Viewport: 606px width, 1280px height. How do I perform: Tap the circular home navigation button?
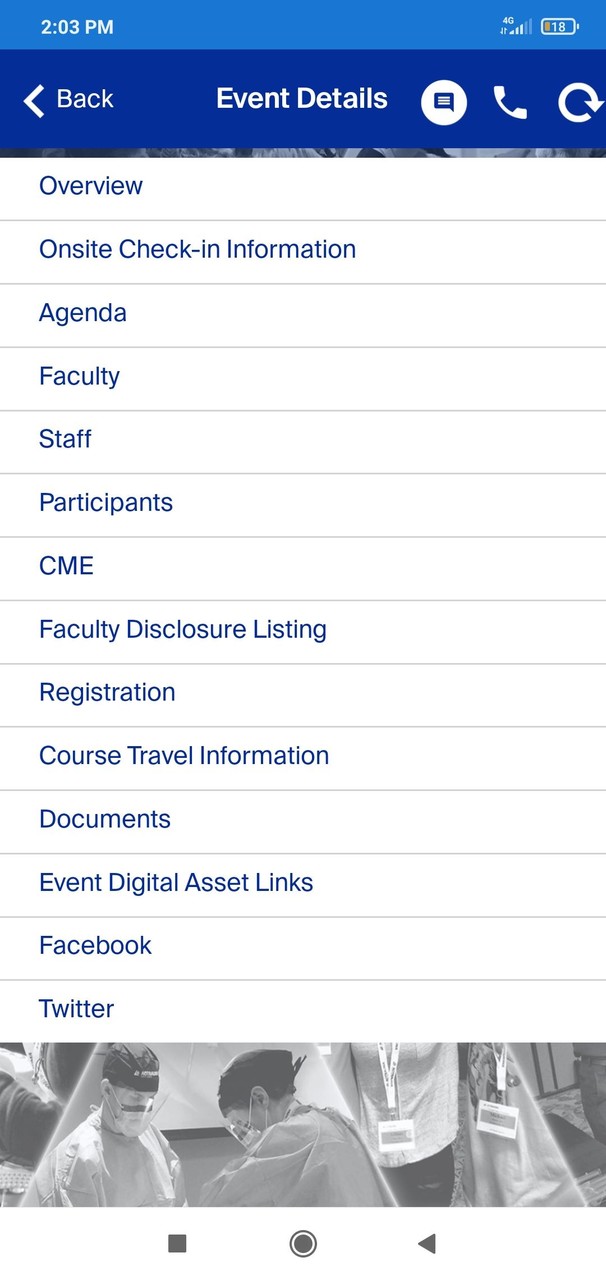pos(302,1243)
